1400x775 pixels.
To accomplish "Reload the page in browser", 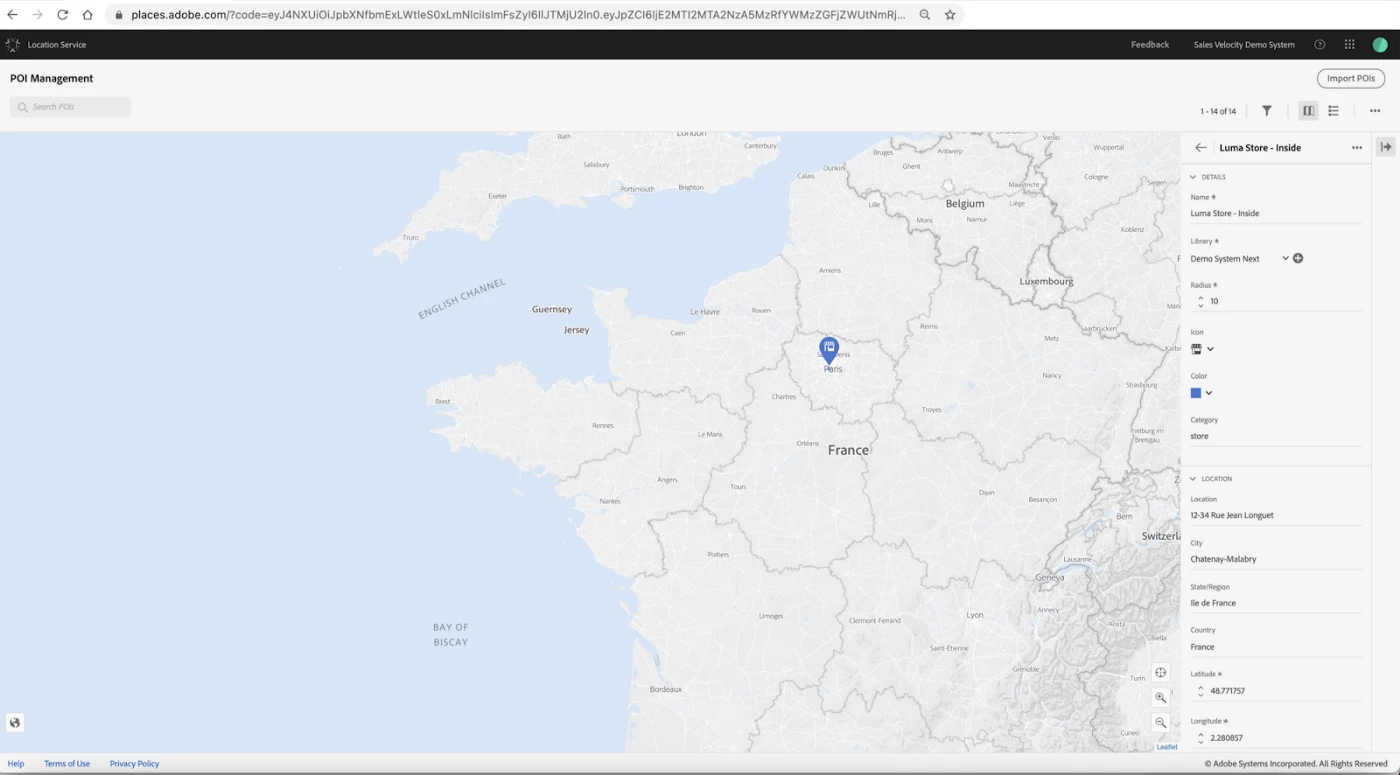I will [62, 15].
